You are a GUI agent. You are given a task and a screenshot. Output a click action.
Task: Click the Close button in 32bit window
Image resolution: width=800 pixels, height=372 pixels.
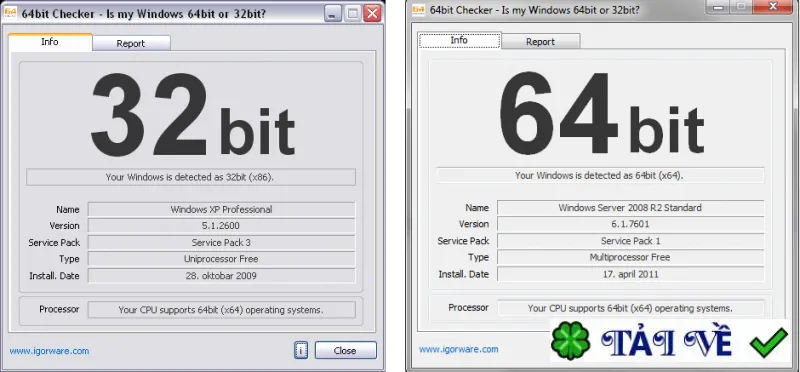coord(345,351)
